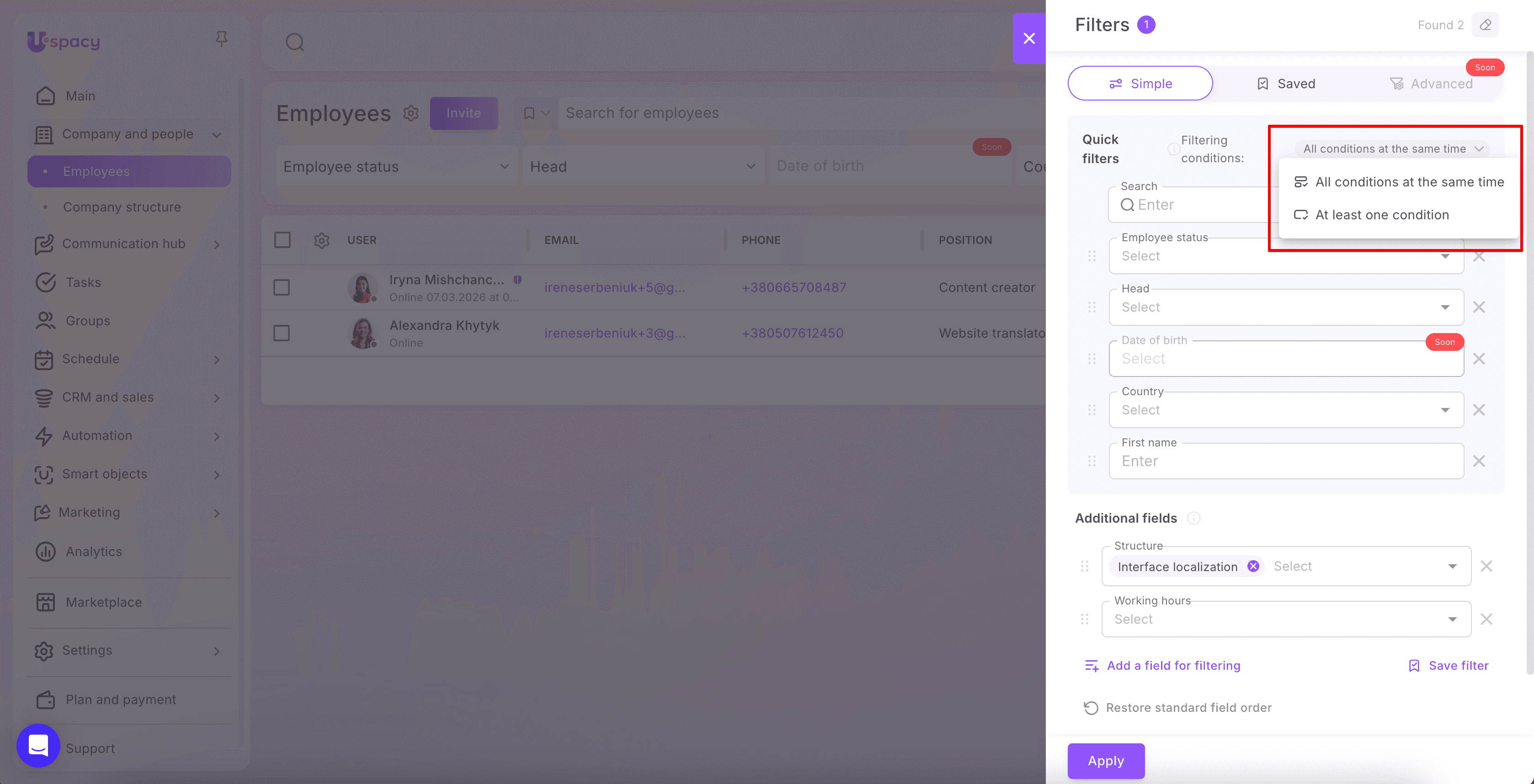Open the Working hours select dropdown

[x=1286, y=619]
